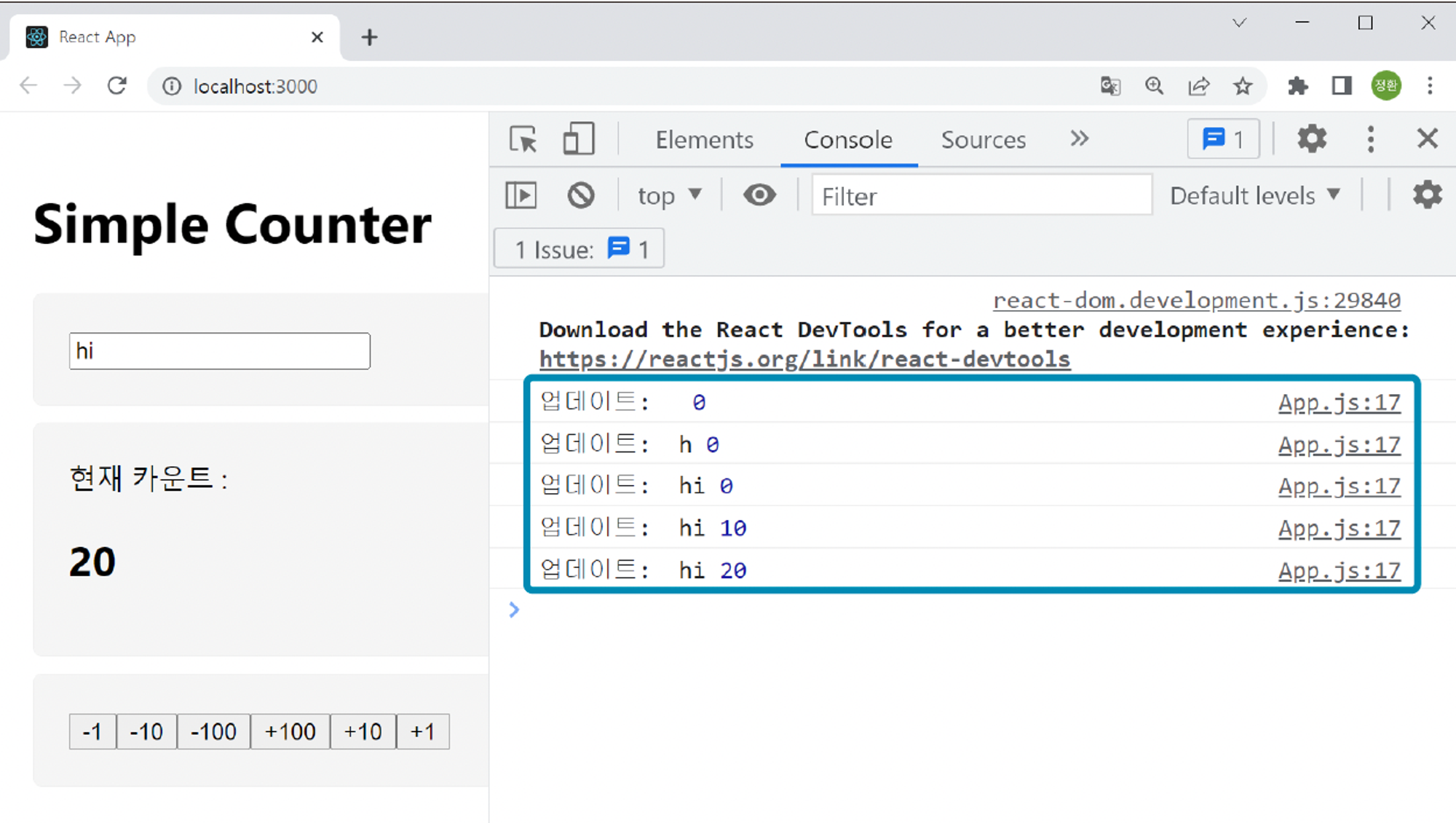Expand the more tabs chevron
The image size is (1456, 823).
tap(1079, 138)
